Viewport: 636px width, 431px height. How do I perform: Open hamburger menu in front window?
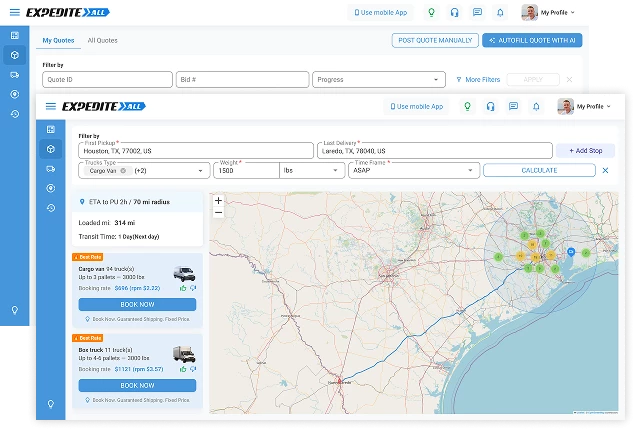click(51, 106)
